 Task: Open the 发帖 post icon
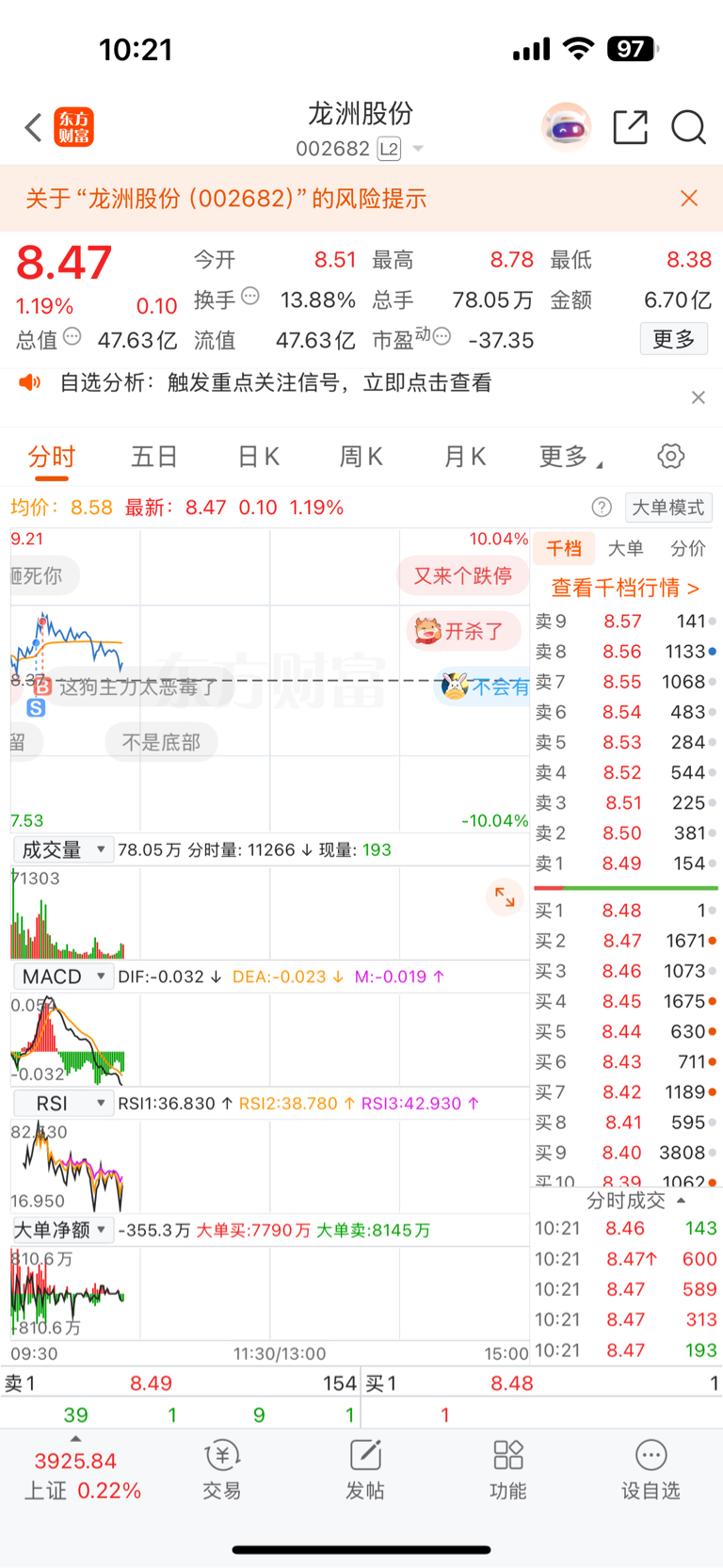click(x=365, y=1469)
